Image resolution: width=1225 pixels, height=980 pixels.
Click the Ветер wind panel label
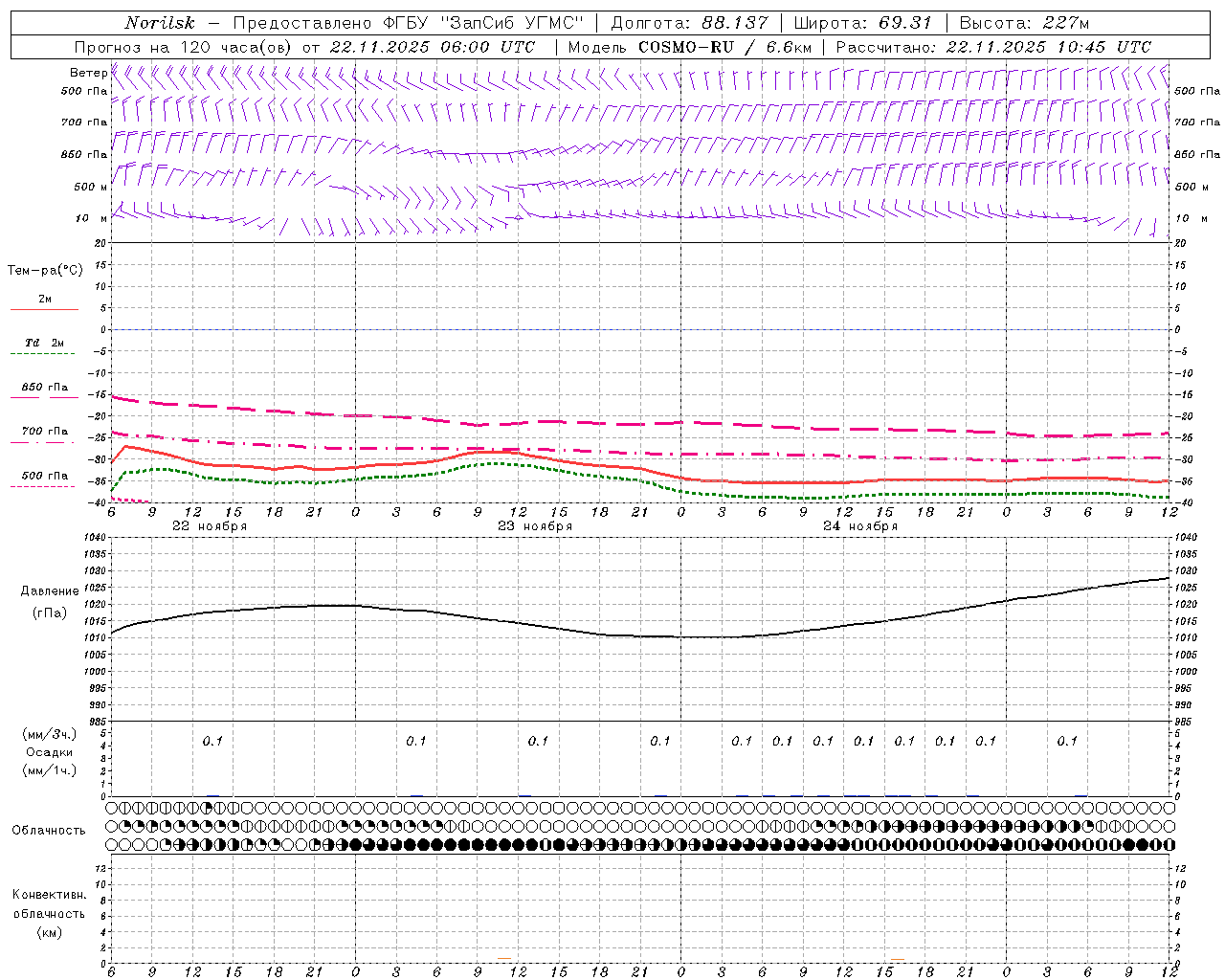coord(88,73)
